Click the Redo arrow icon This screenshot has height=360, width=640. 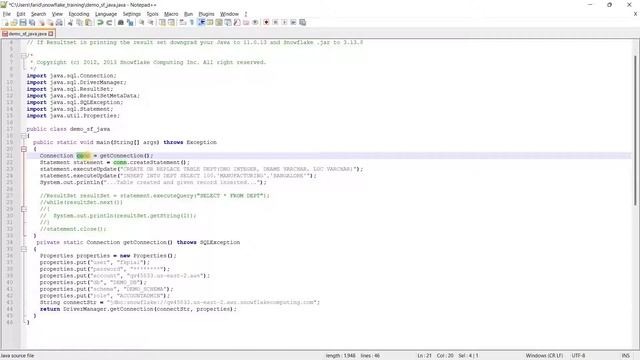(109, 22)
